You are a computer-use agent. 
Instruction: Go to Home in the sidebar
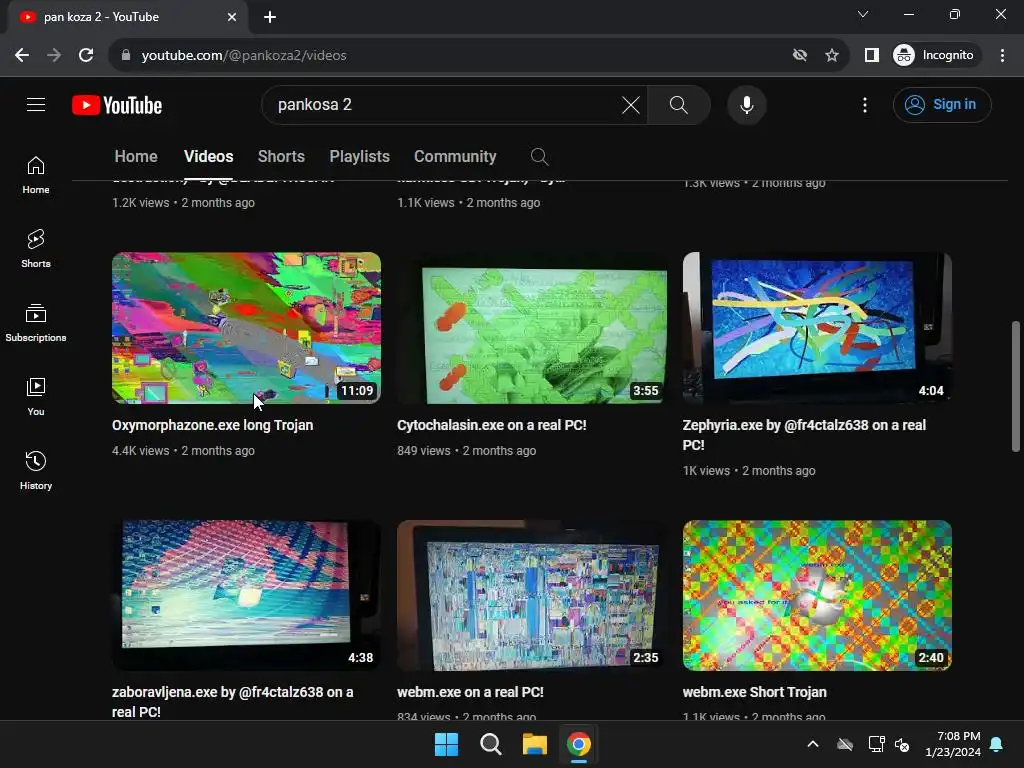36,175
